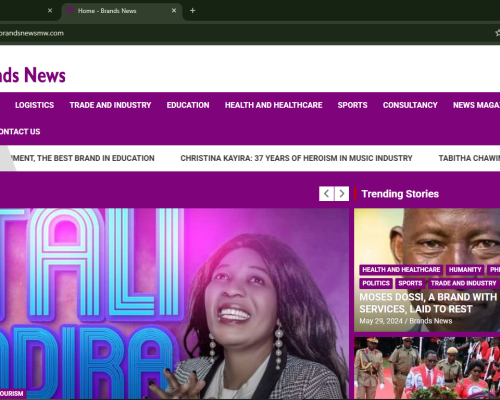Open the Tabitha Chawinga ticker headline

(x=469, y=158)
